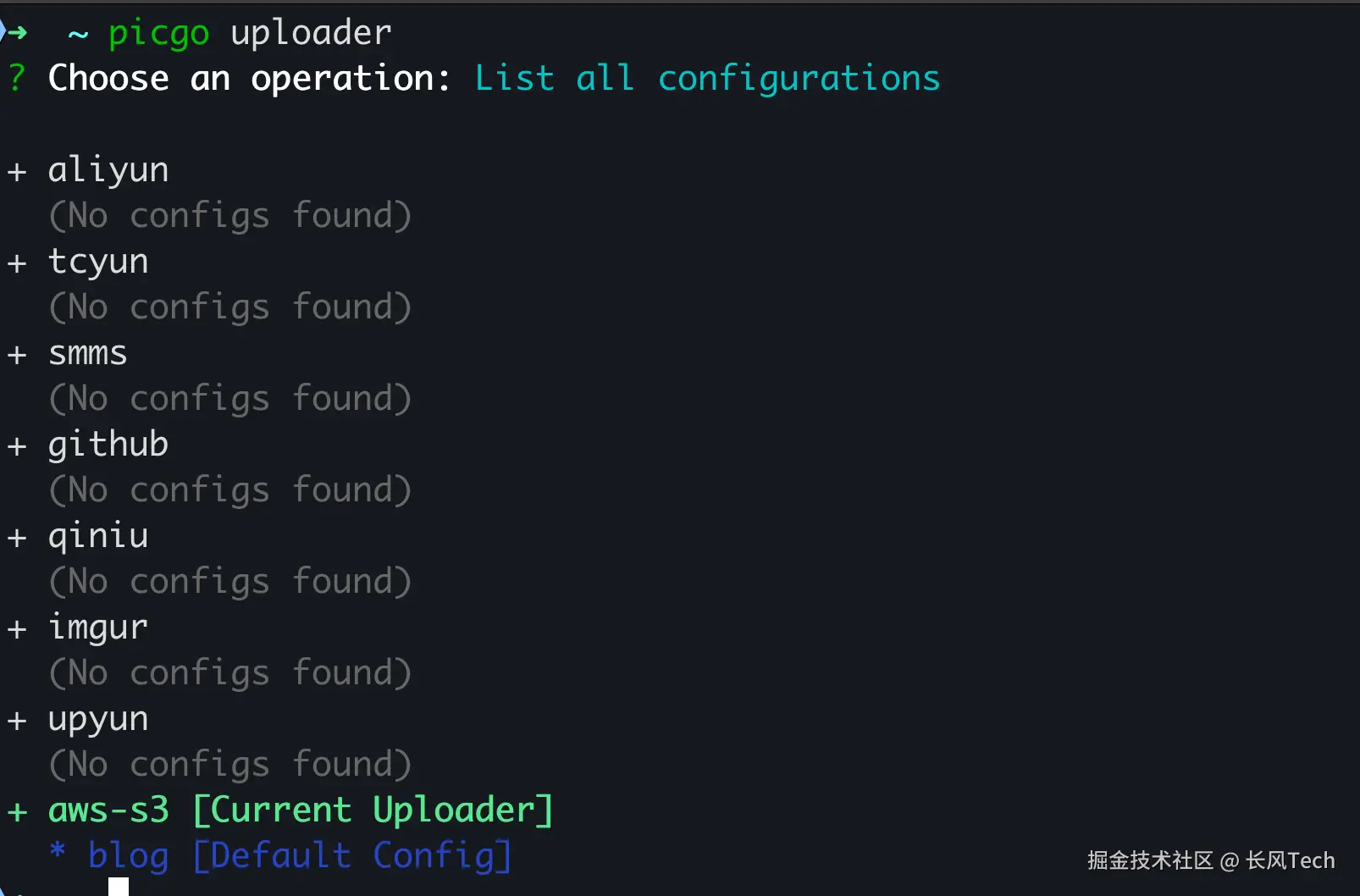Click the plus sign beside aliyun

tap(17, 172)
